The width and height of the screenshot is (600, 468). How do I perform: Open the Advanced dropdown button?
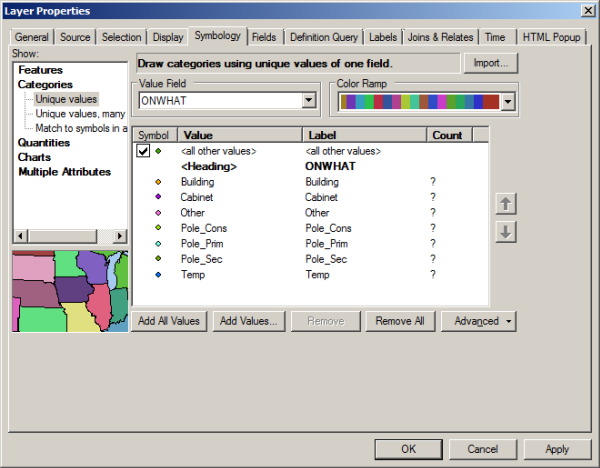click(x=483, y=321)
